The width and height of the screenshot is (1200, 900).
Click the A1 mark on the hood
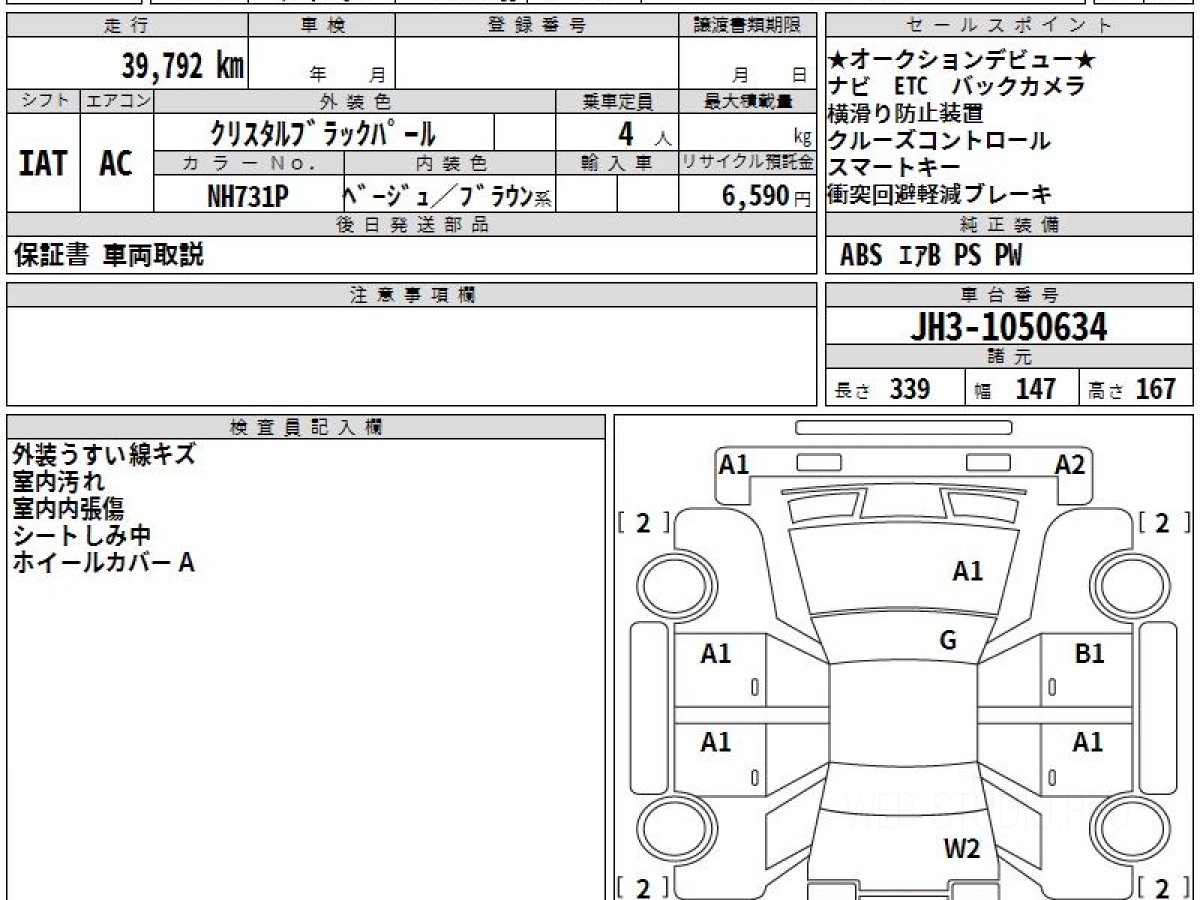click(x=967, y=572)
